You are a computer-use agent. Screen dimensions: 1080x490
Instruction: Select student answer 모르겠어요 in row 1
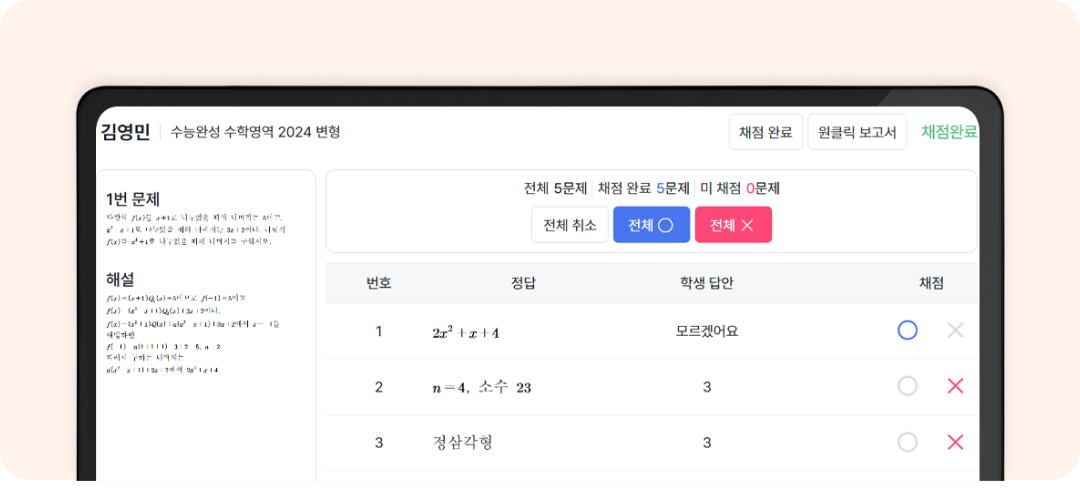click(x=706, y=331)
